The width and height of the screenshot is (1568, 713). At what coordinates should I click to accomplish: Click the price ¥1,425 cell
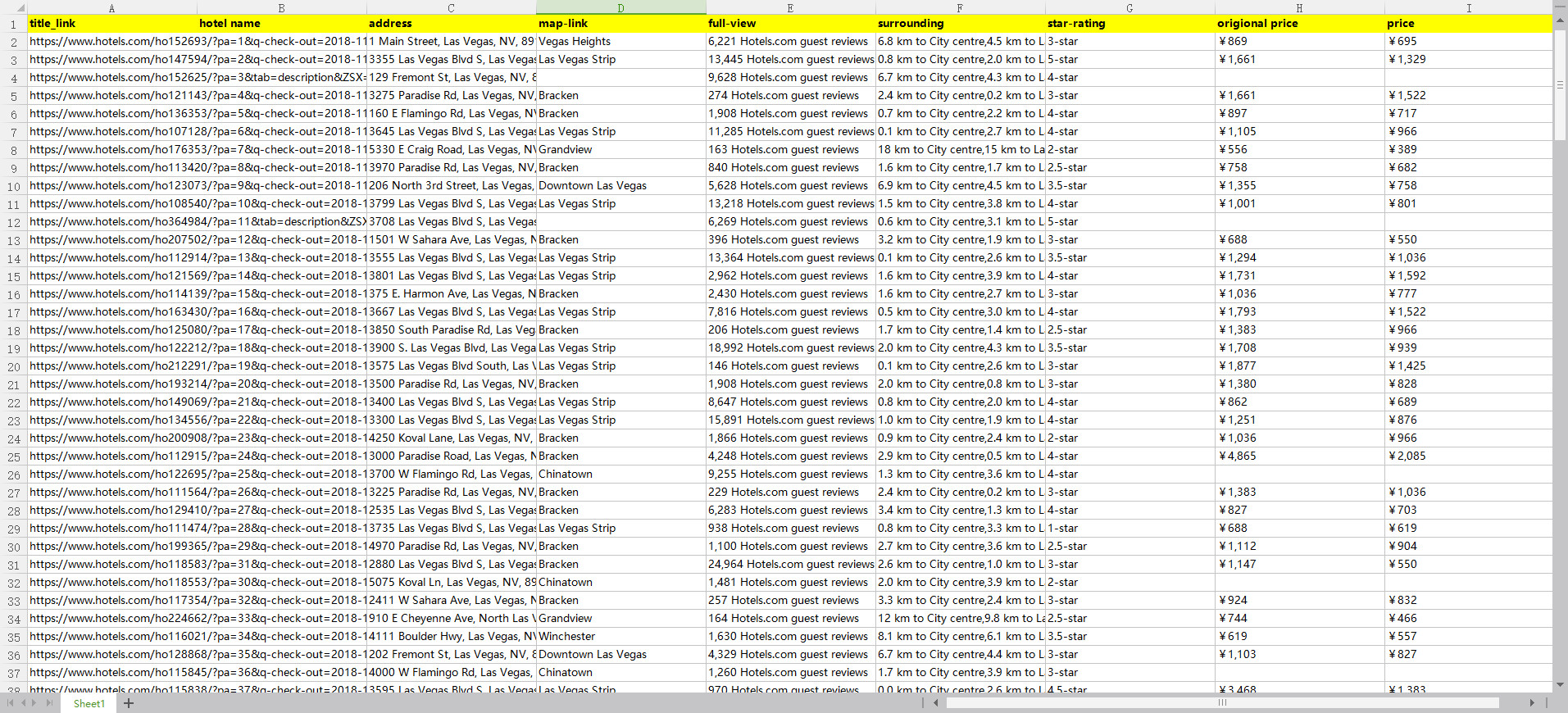(1468, 366)
